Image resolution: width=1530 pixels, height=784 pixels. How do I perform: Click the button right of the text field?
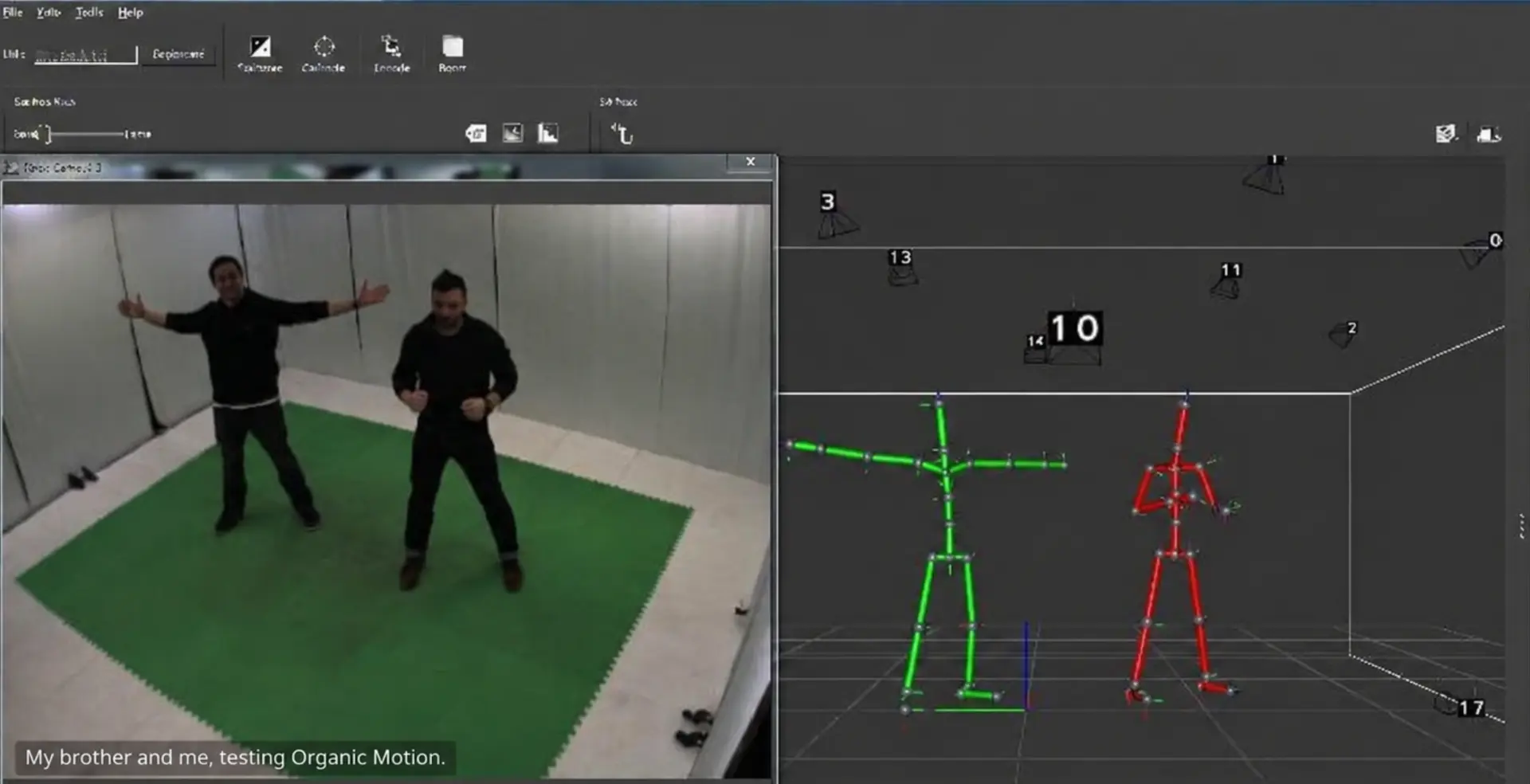(x=178, y=54)
